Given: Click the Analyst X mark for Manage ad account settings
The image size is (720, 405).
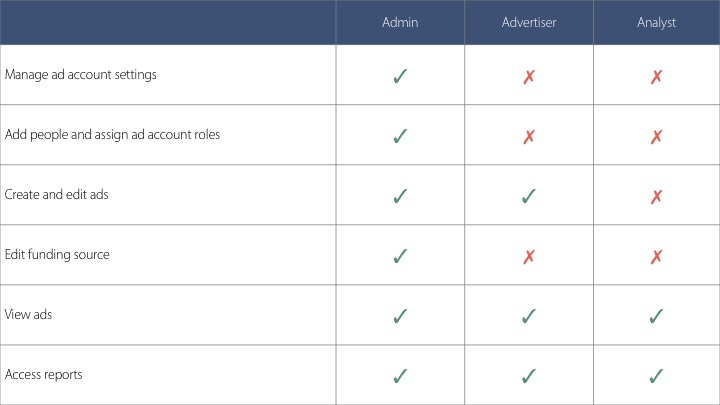Looking at the screenshot, I should [656, 77].
